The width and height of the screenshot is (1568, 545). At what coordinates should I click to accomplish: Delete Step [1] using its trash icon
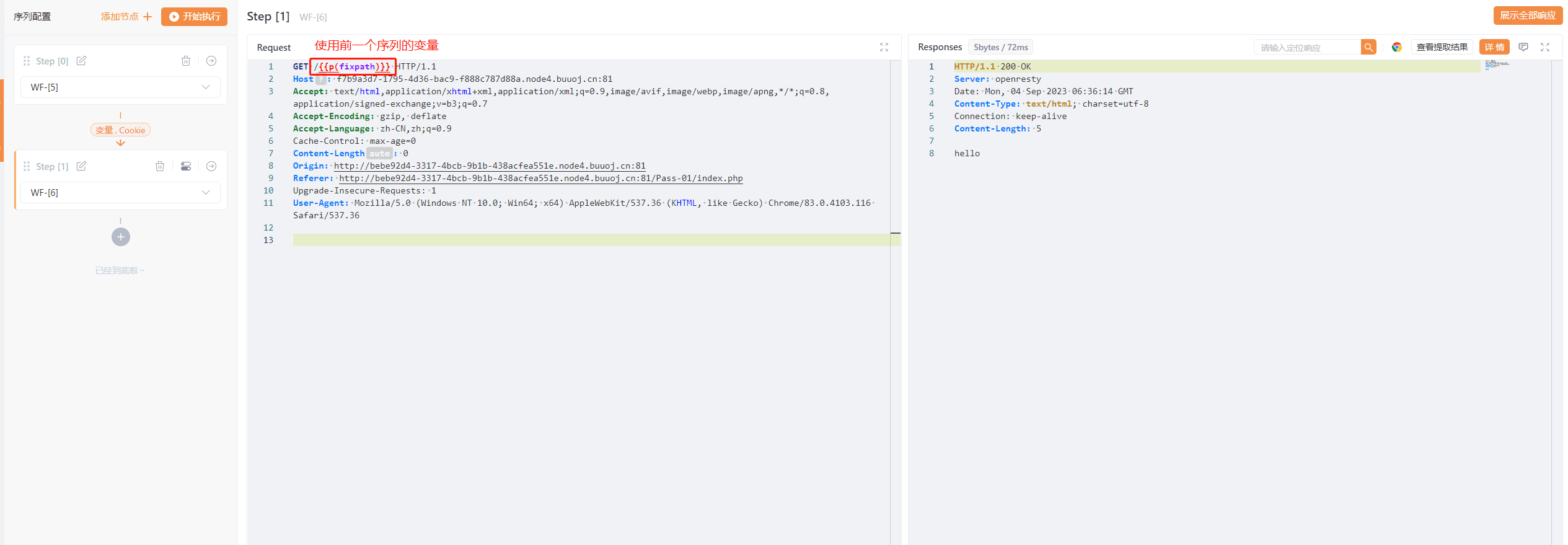tap(160, 166)
